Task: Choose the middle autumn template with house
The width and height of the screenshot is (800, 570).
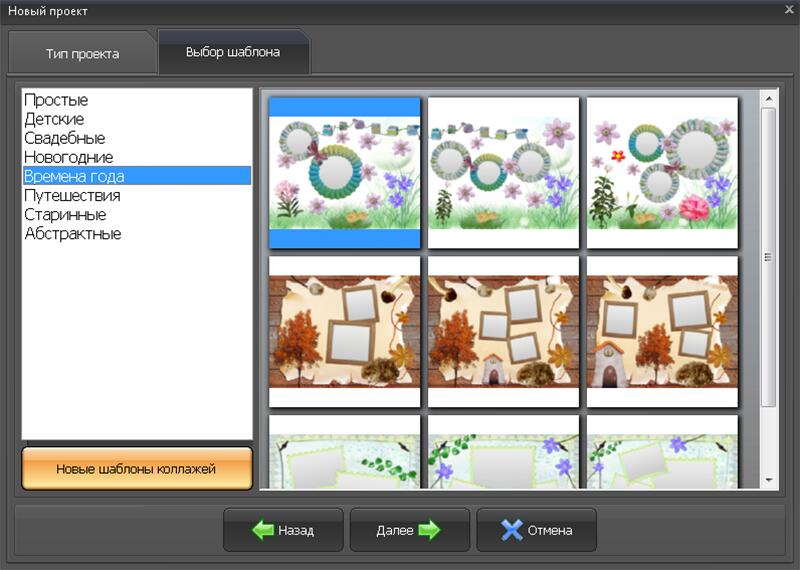Action: point(504,331)
